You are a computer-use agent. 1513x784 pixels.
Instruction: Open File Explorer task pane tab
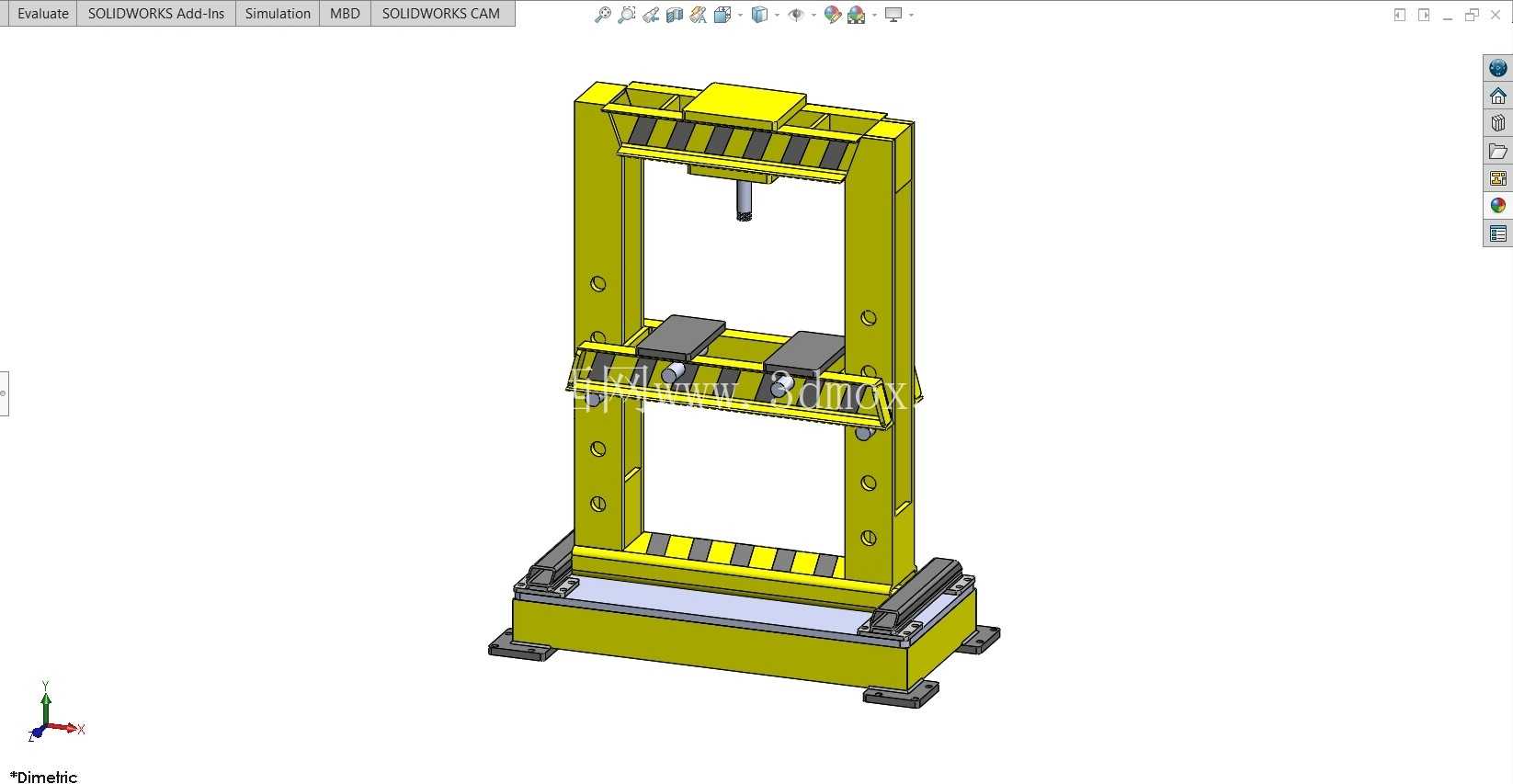1498,151
